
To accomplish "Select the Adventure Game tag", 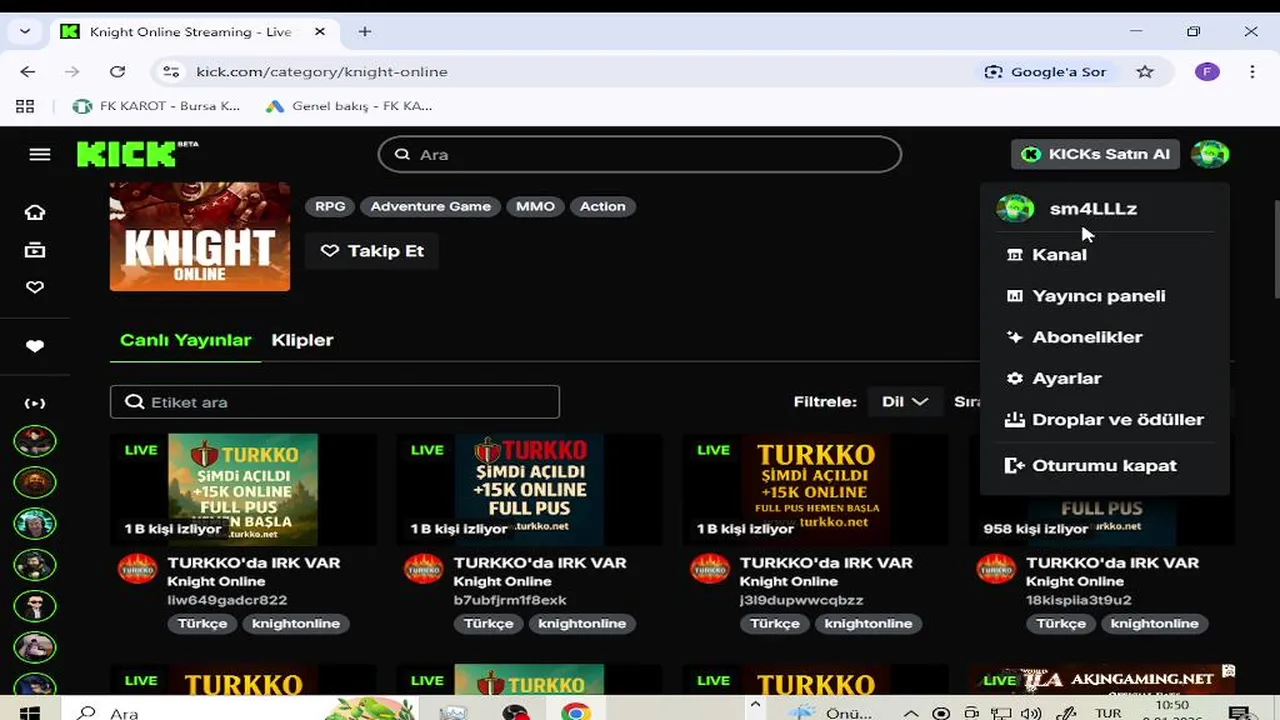I will (x=431, y=206).
